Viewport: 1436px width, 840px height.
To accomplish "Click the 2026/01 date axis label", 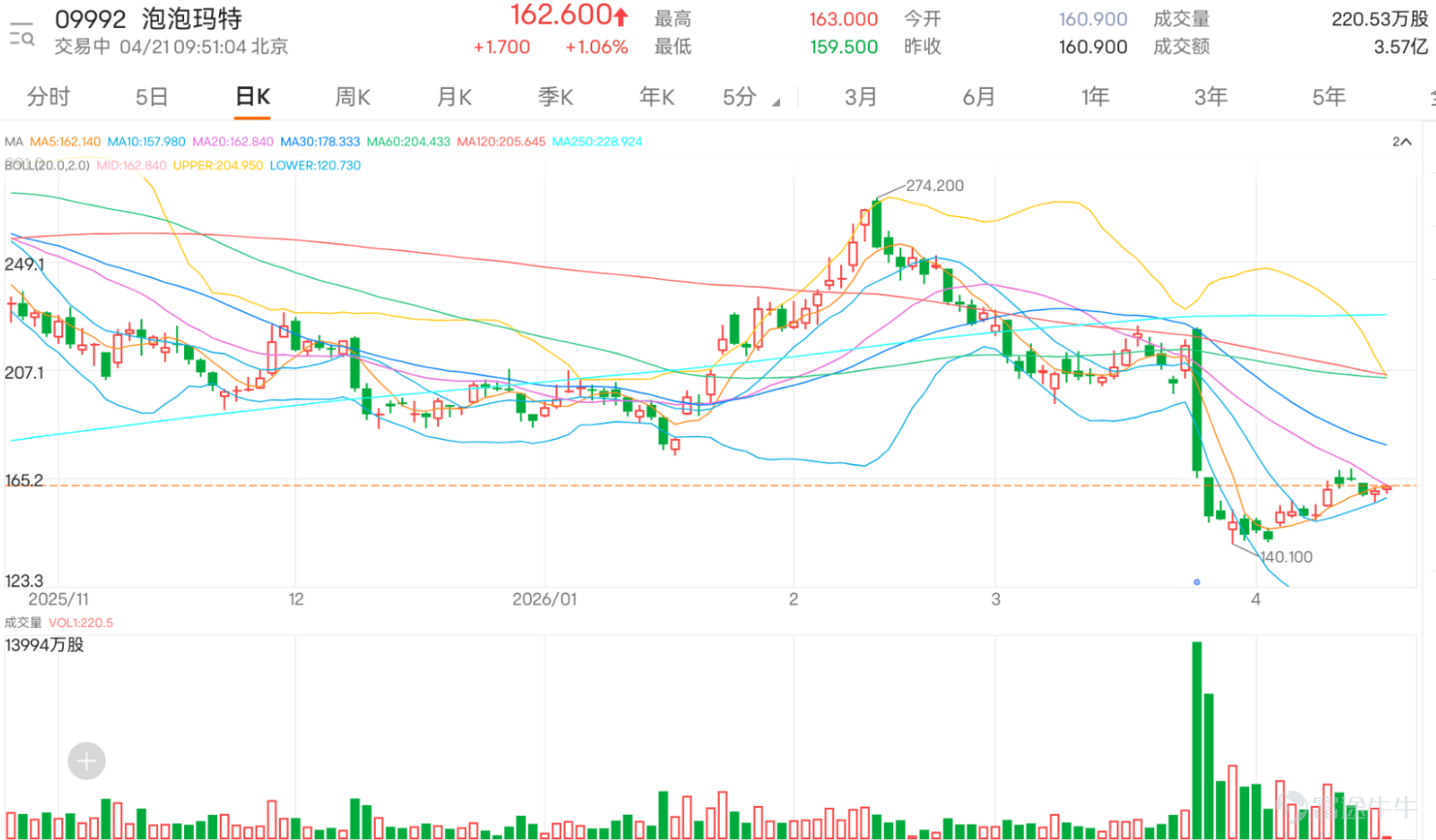I will pos(545,599).
